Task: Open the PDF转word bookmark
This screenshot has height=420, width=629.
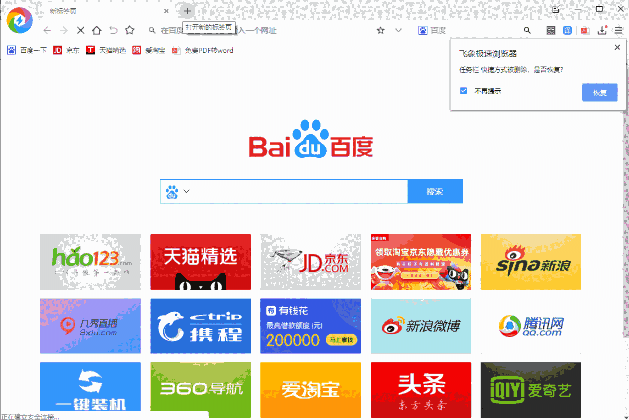Action: point(203,50)
